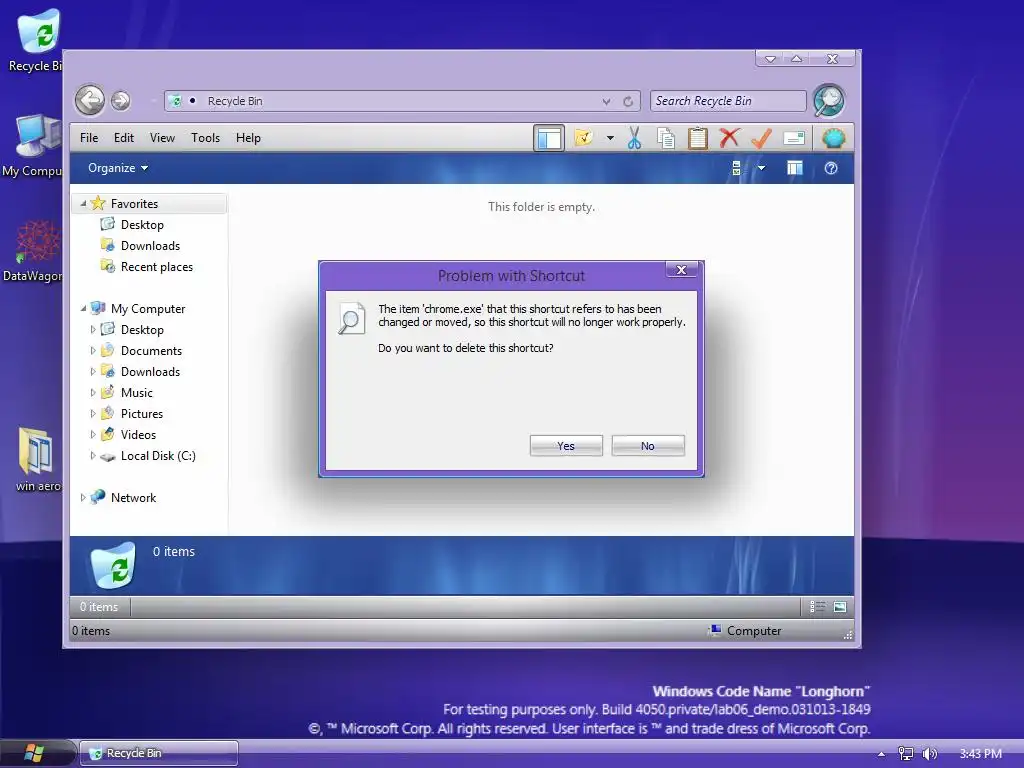
Task: Select Pictures in the navigation tree
Action: point(142,413)
